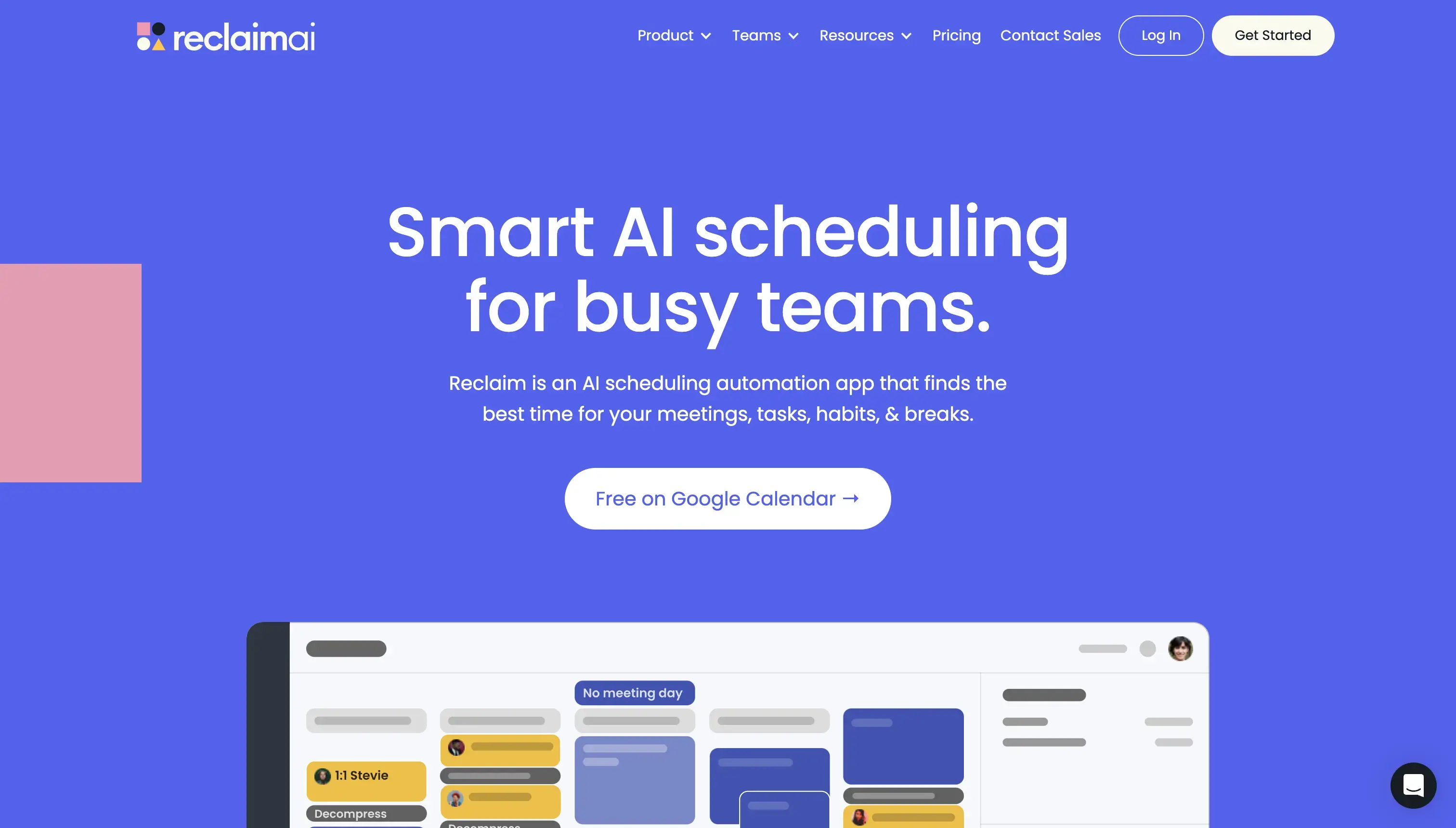Expand the Product navigation dropdown
This screenshot has height=828, width=1456.
[x=675, y=35]
